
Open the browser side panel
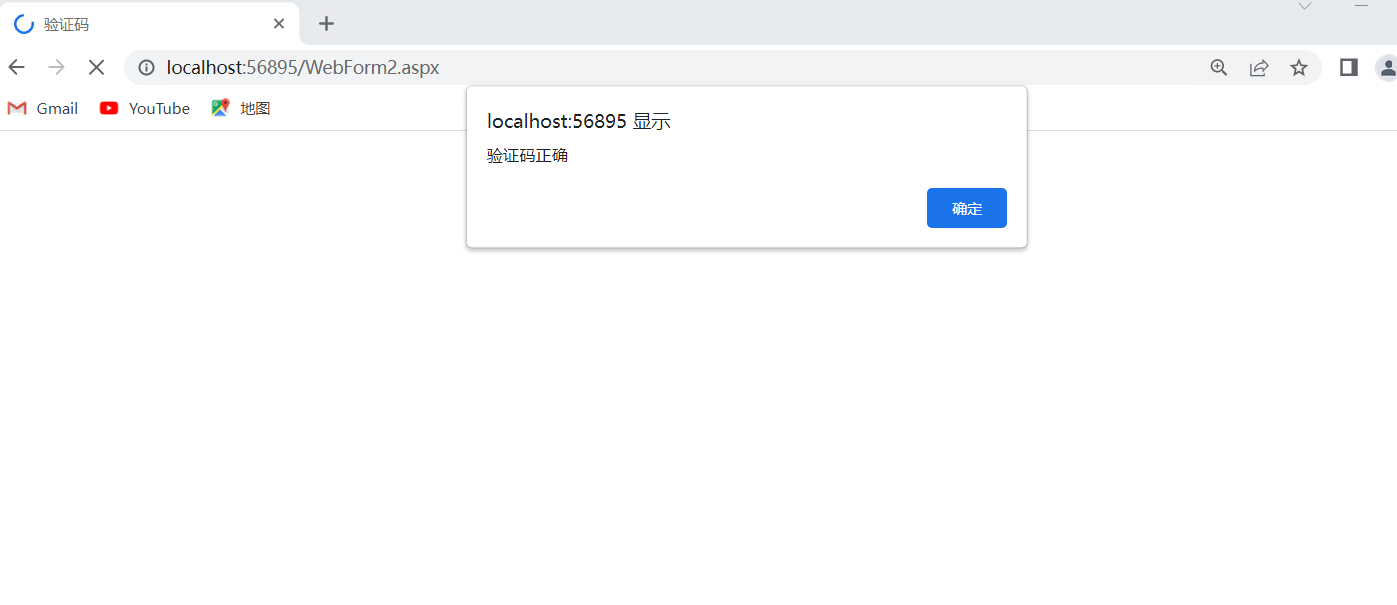click(1348, 67)
